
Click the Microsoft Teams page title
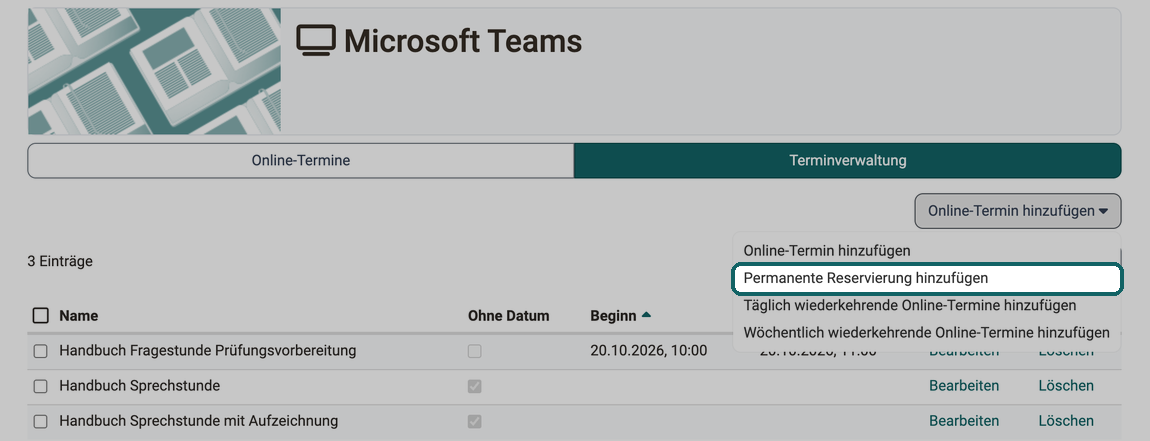coord(463,41)
